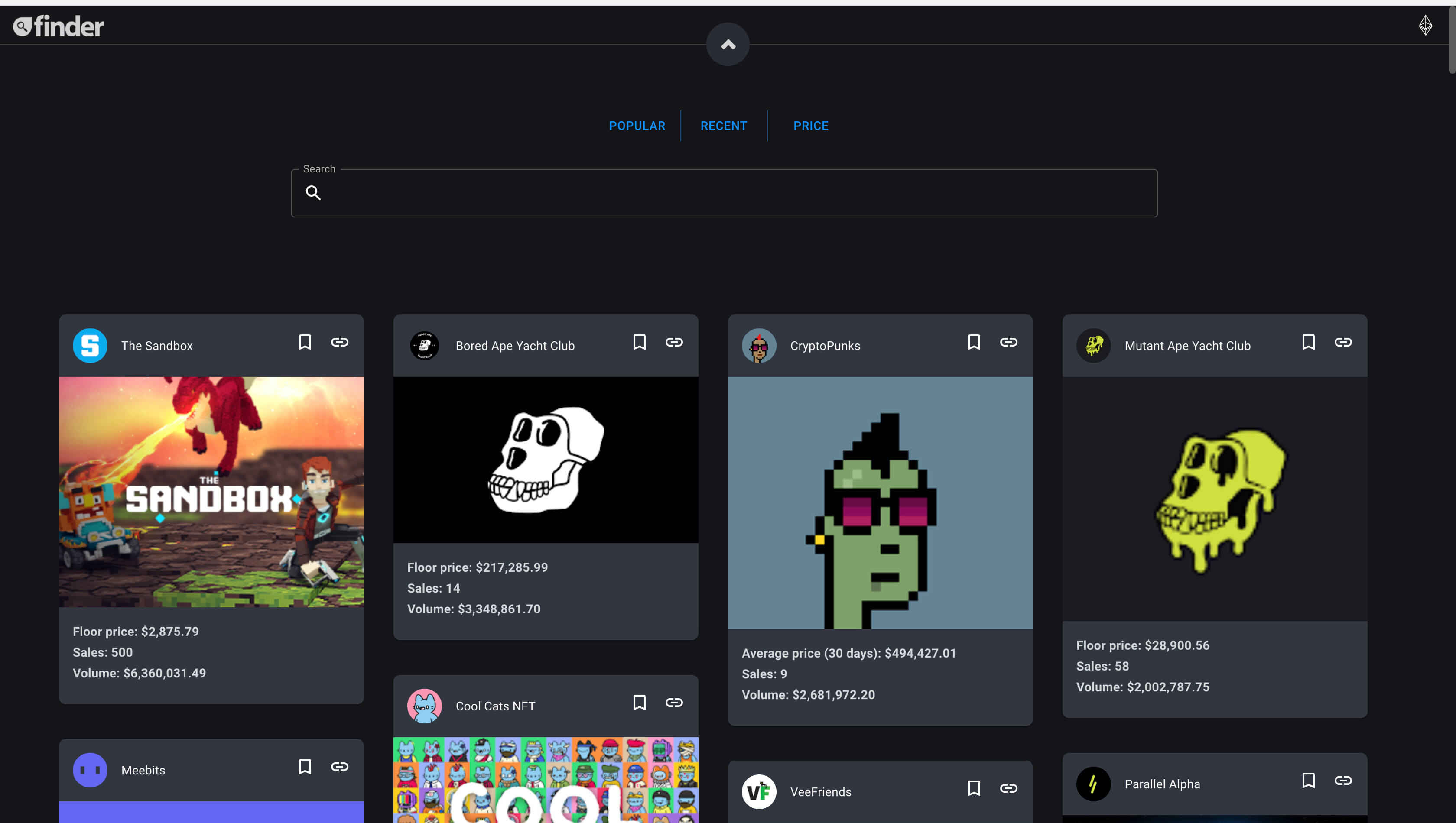This screenshot has width=1456, height=823.
Task: Click Mutant Ape Yacht Club link icon
Action: [x=1343, y=342]
